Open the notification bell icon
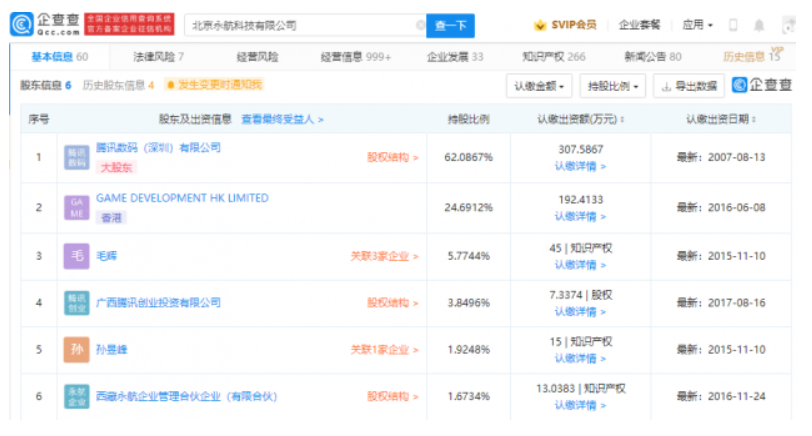Viewport: 812px width, 436px height. pos(759,25)
